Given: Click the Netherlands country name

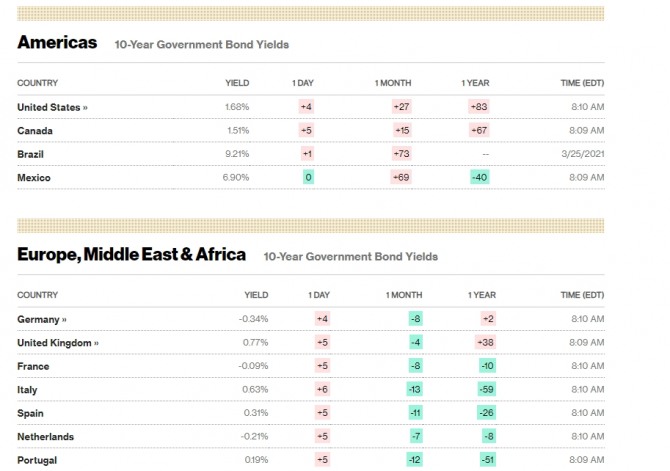Looking at the screenshot, I should point(45,437).
